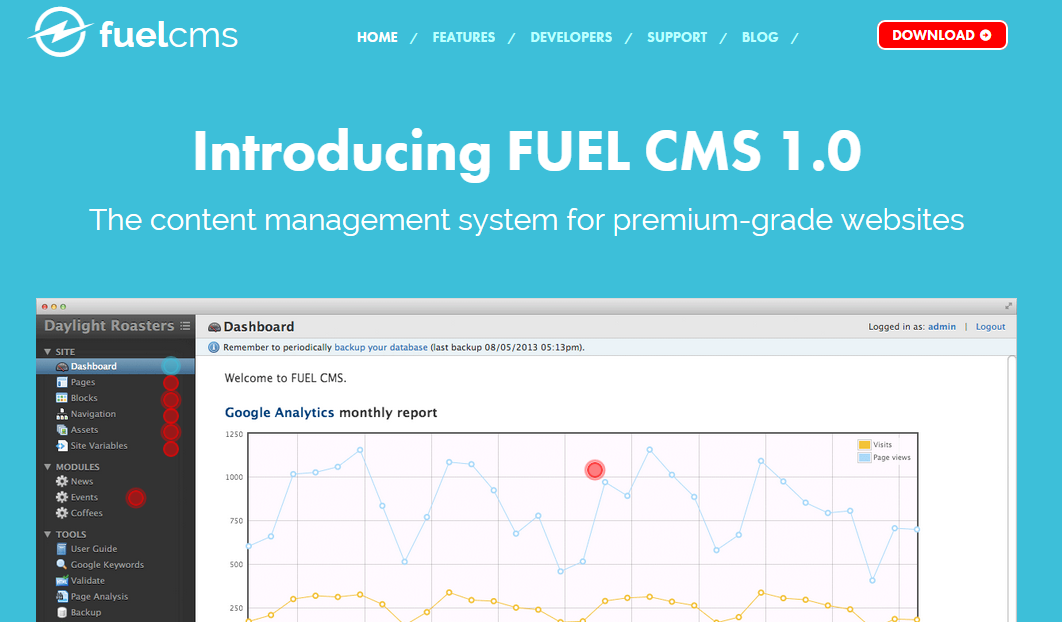Screen dimensions: 1062x622
Task: Click the Validate checkmark icon
Action: click(x=62, y=581)
